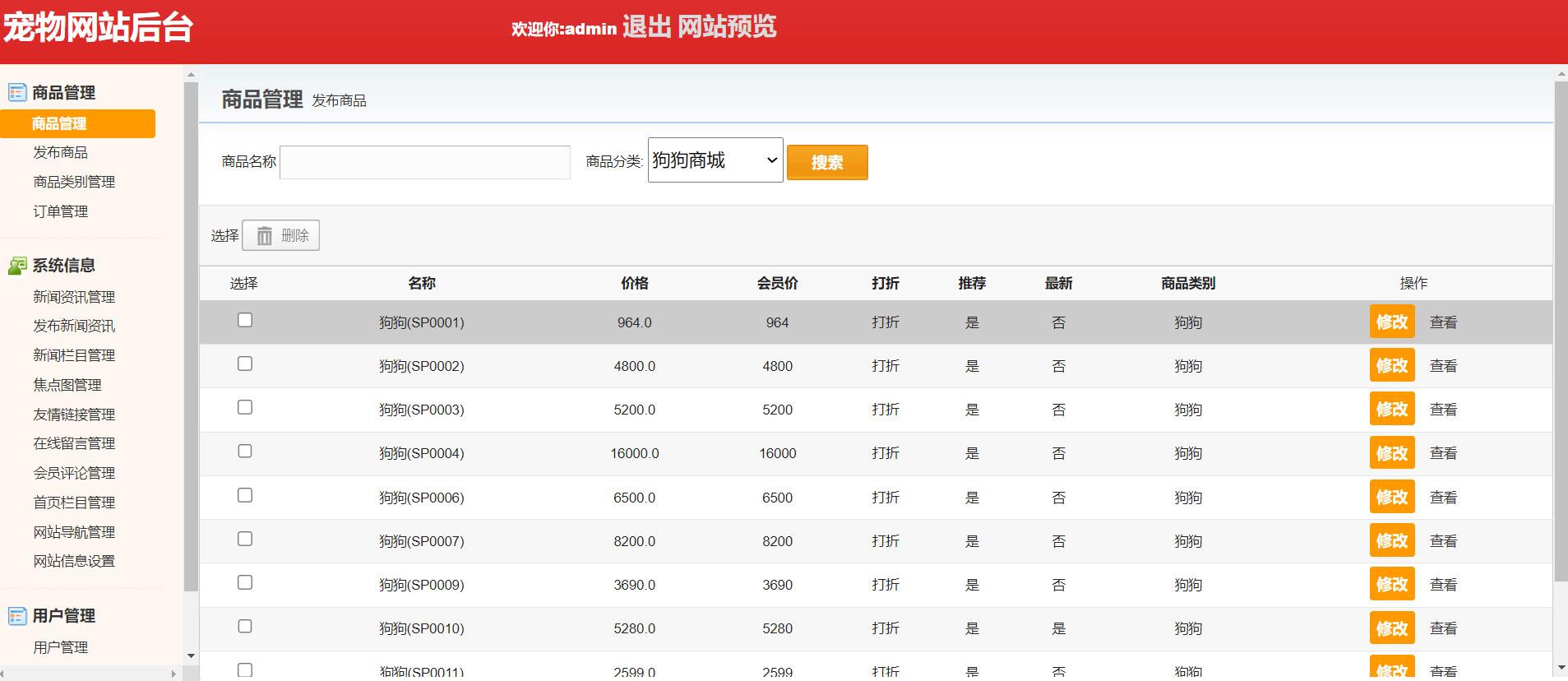Open 用户管理 sub-item in sidebar
Screen dimensions: 1568x681
[60, 647]
